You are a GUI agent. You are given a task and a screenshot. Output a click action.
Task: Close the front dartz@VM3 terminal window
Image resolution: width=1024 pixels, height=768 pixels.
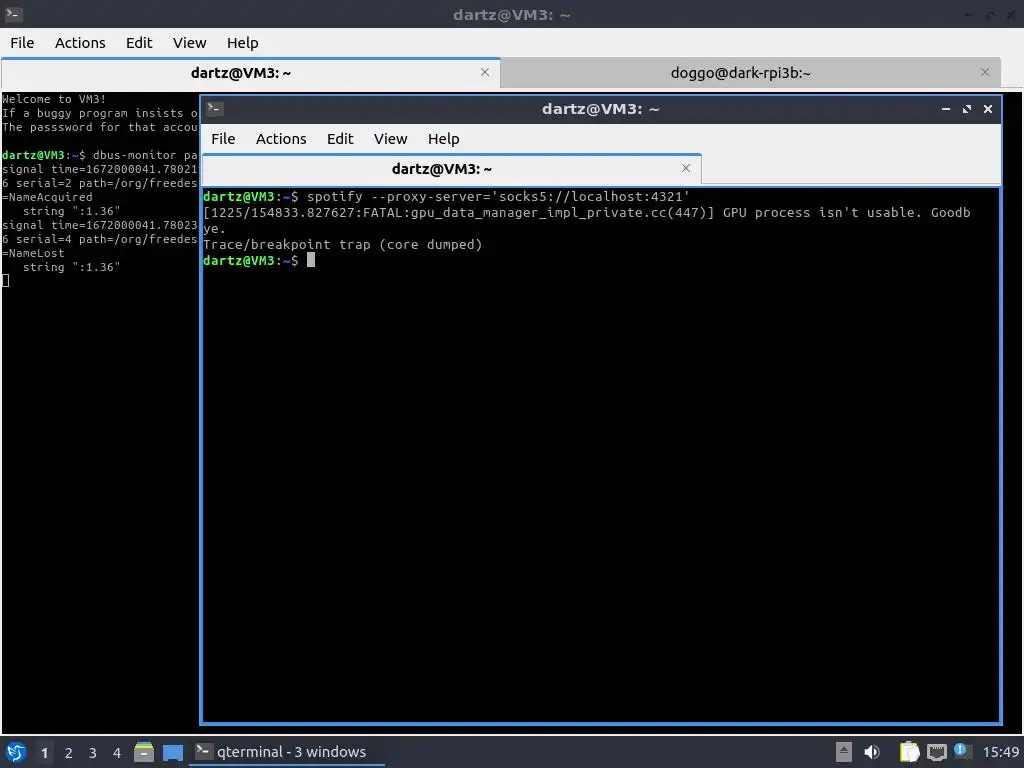click(987, 109)
